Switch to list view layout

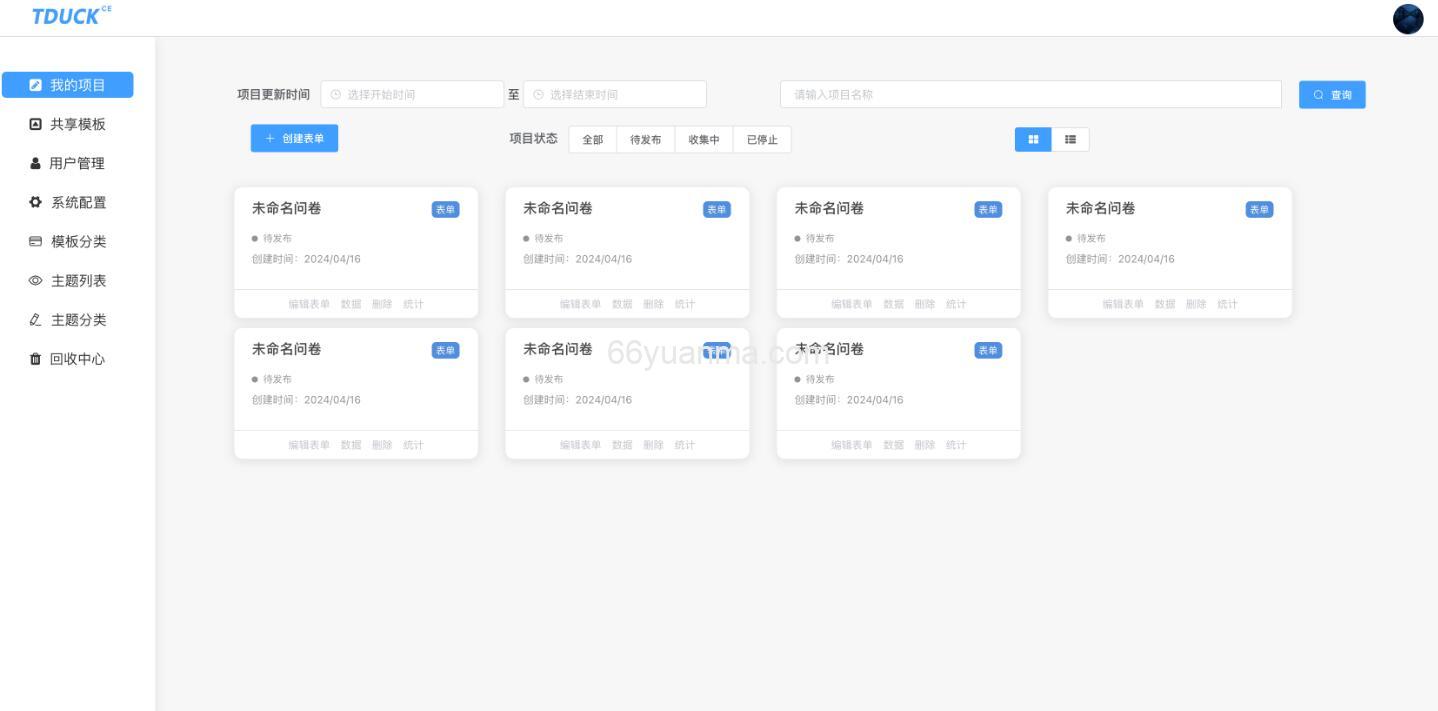coord(1069,140)
